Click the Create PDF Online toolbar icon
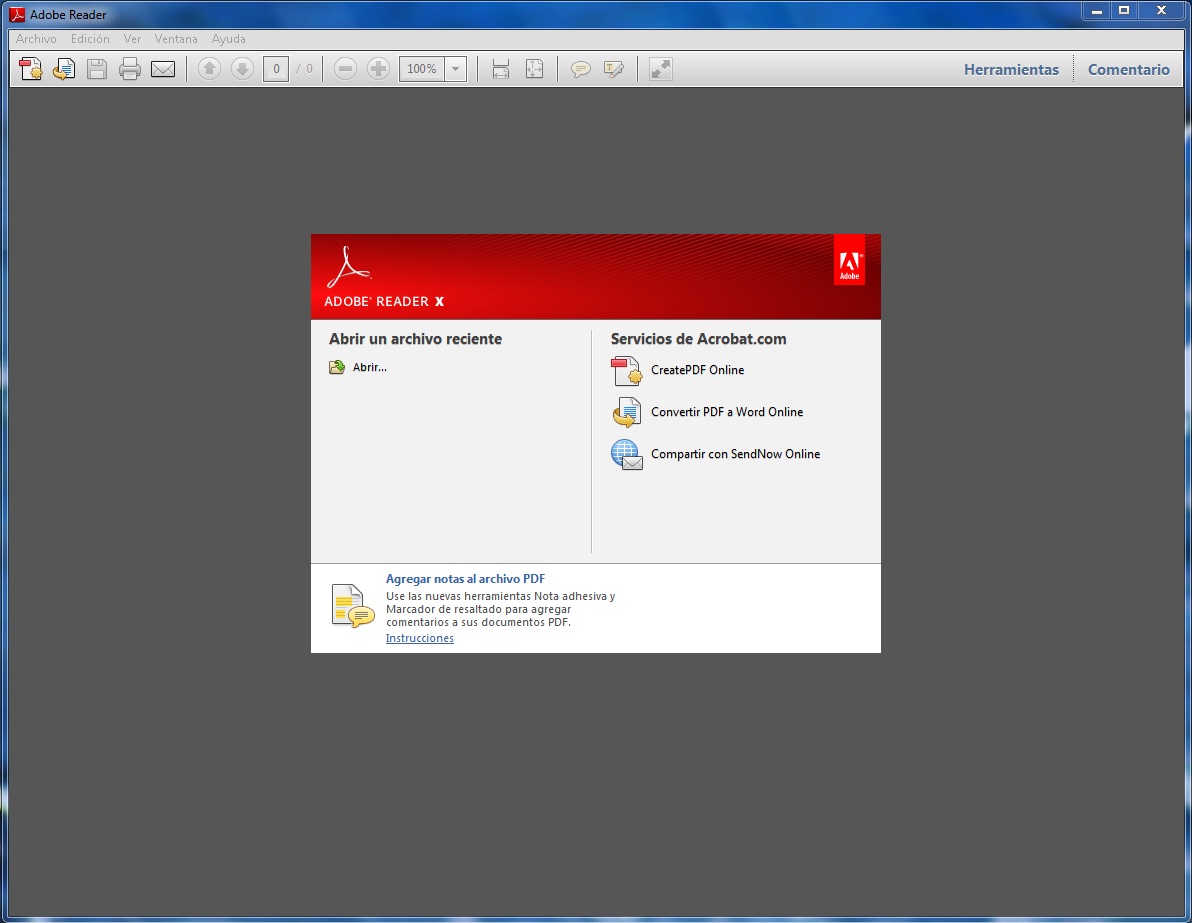 tap(31, 69)
